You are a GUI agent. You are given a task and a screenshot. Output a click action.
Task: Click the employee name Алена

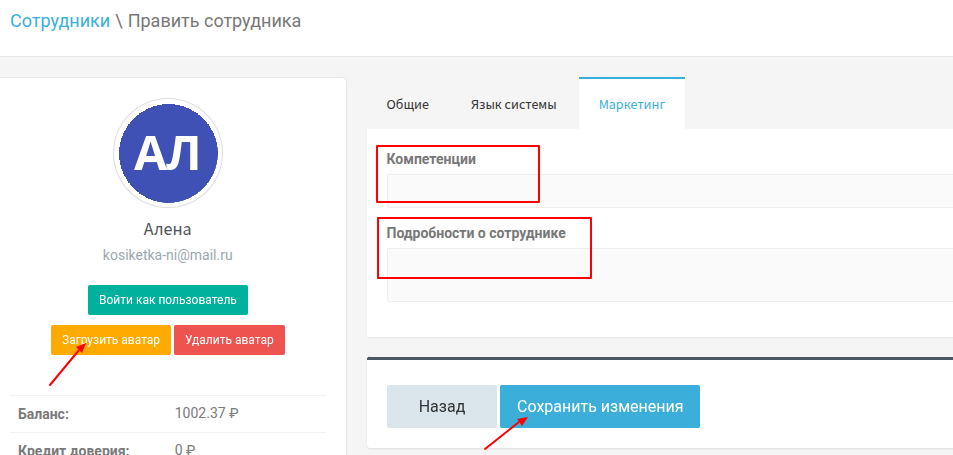[168, 229]
